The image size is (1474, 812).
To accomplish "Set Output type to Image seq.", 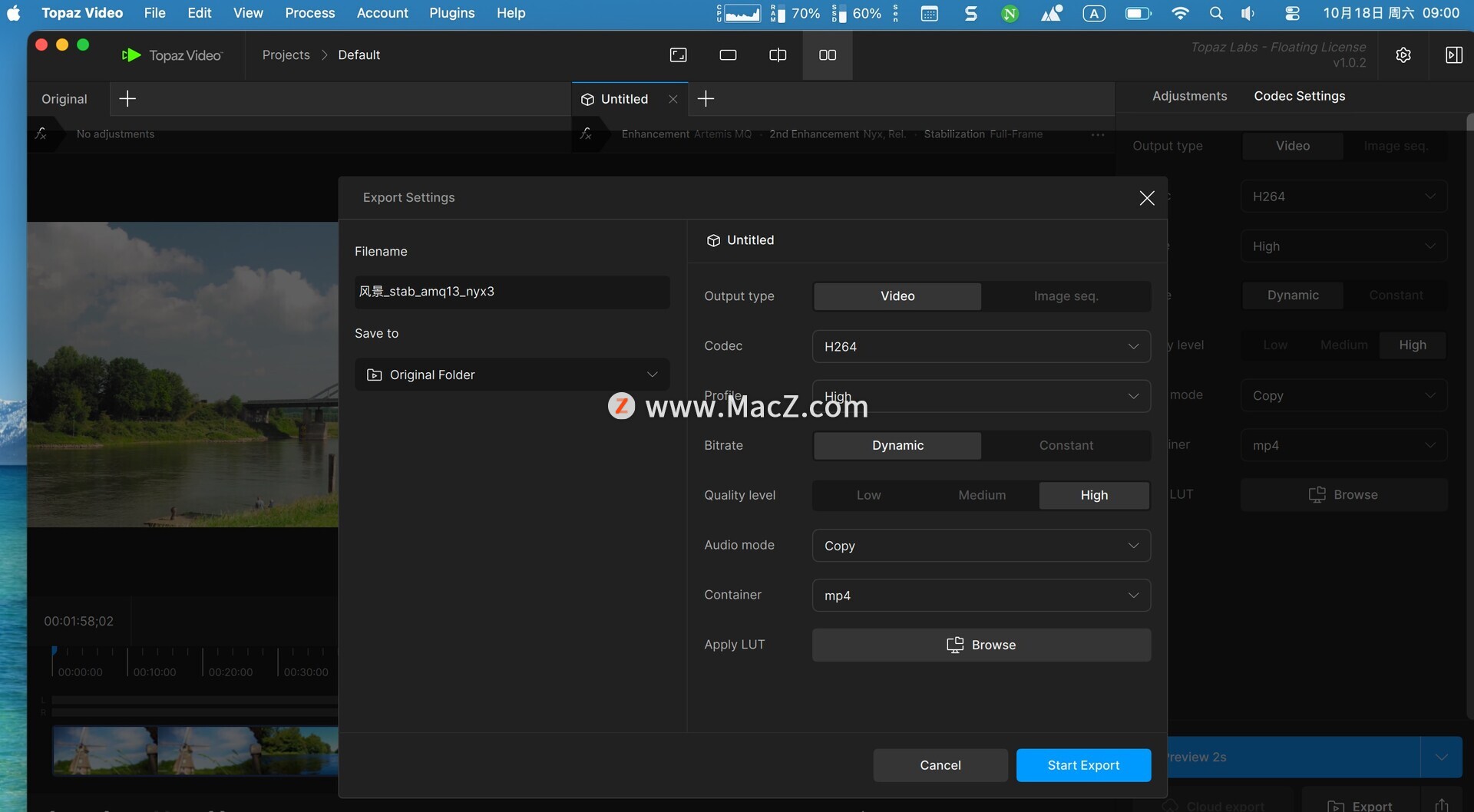I will tap(1066, 296).
